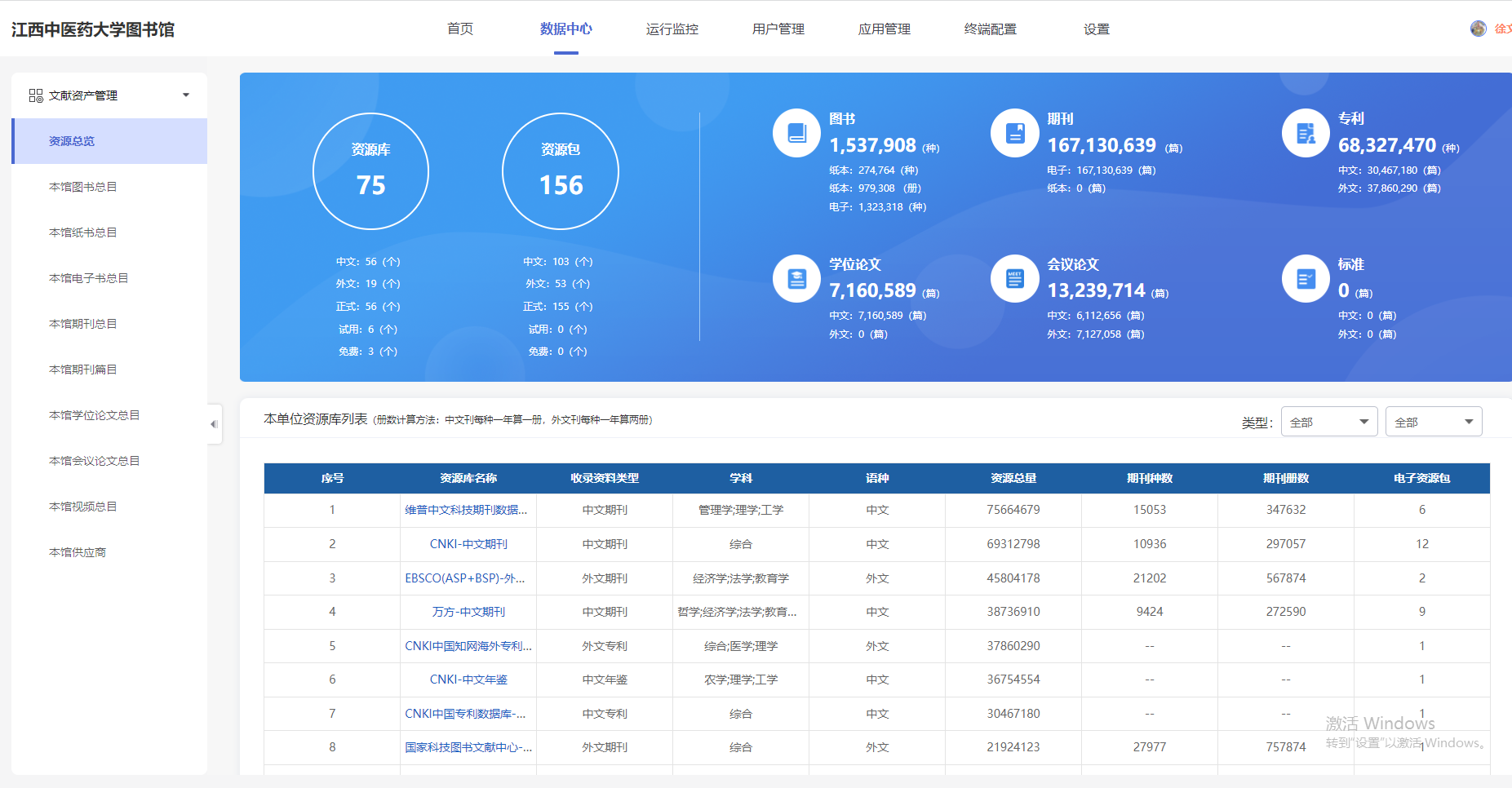Collapse the 文献资产管理 menu arrow
This screenshot has height=788, width=1512.
point(186,95)
